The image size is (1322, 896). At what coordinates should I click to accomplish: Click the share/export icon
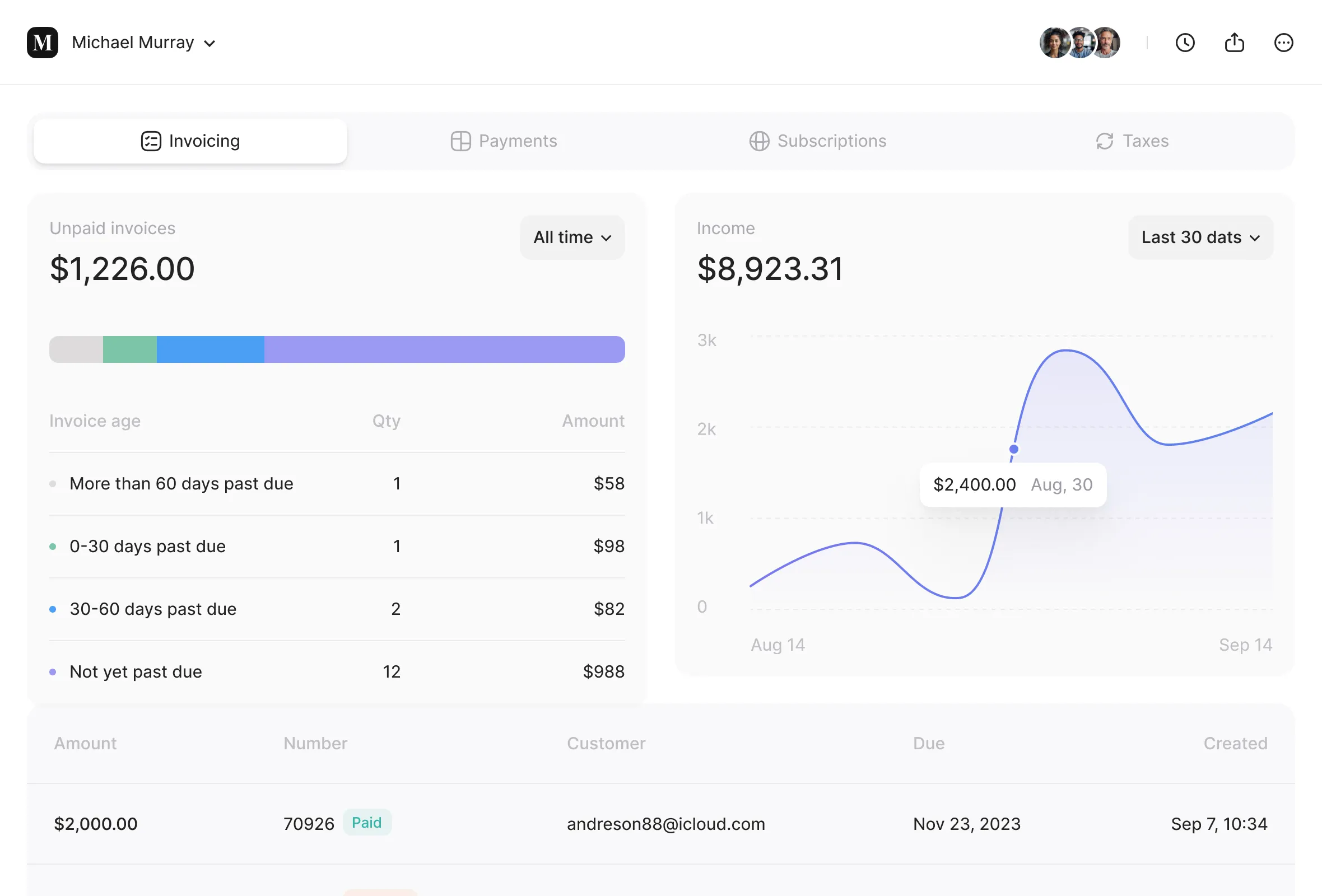[x=1234, y=43]
